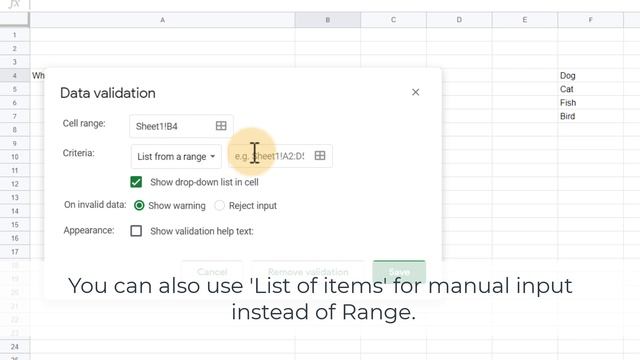Click the Remove validation button

(308, 271)
